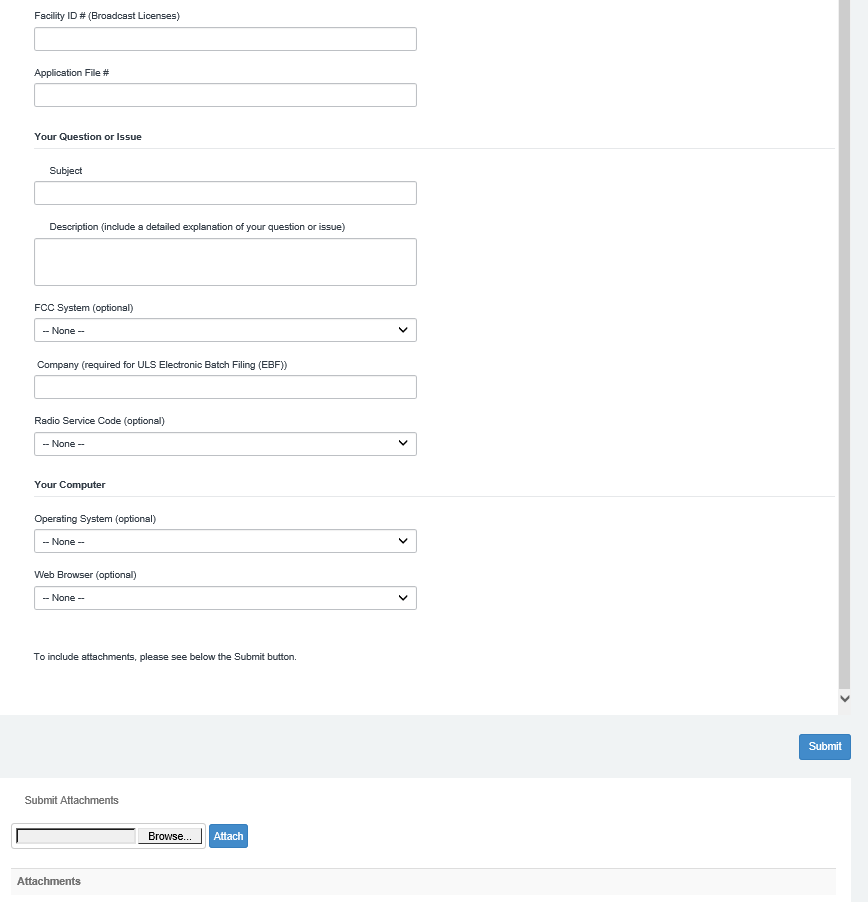Focus the Subject input field

tap(225, 193)
